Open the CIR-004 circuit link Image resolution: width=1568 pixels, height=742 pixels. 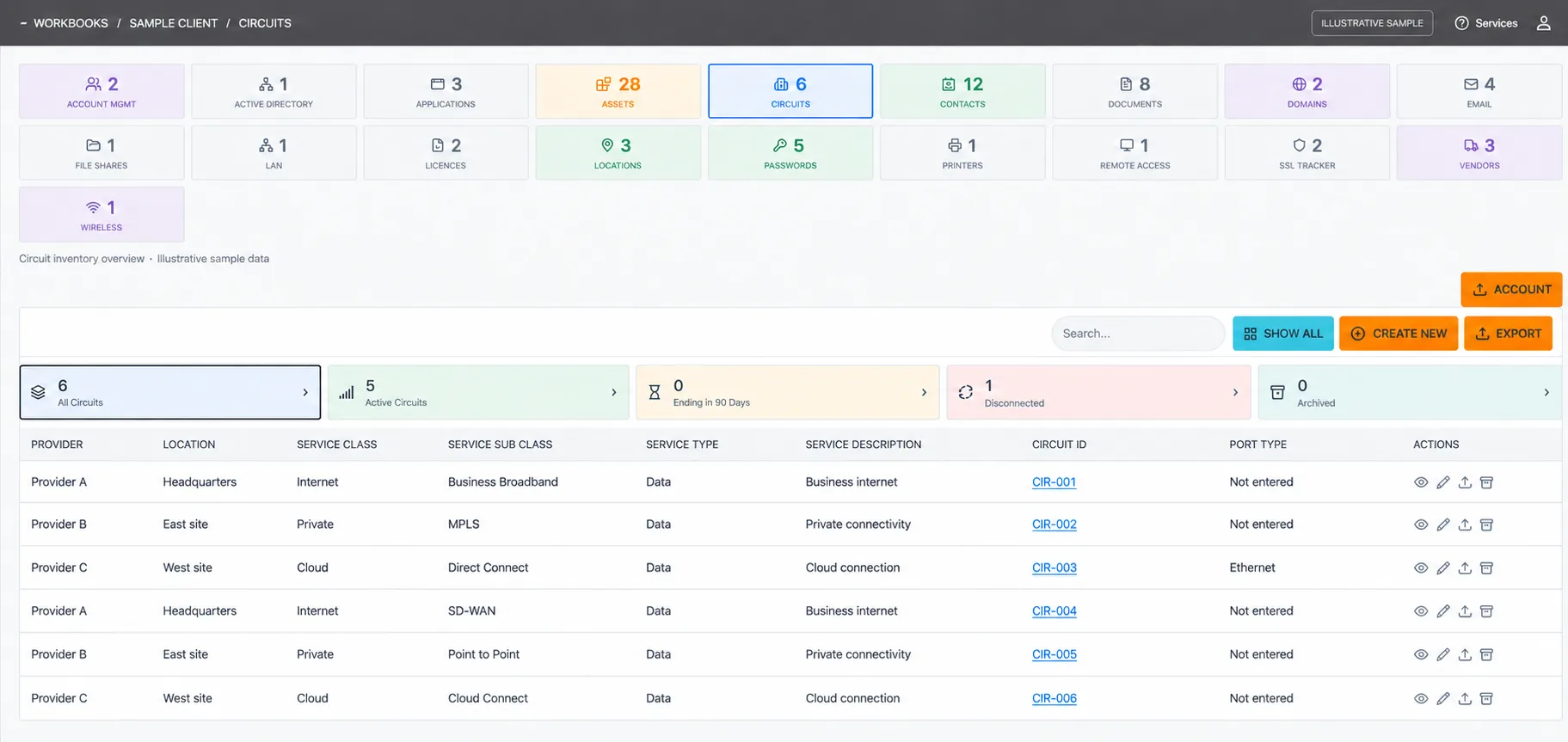[x=1055, y=611]
